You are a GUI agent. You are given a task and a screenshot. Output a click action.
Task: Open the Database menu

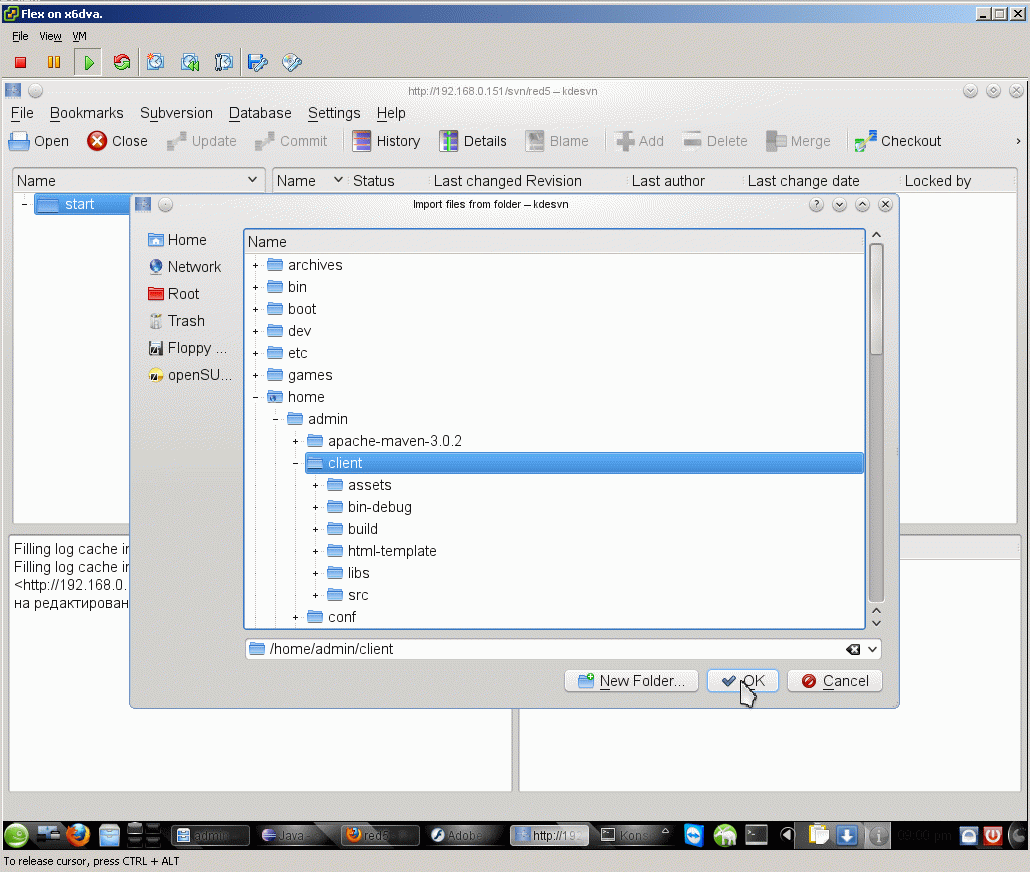(x=260, y=113)
